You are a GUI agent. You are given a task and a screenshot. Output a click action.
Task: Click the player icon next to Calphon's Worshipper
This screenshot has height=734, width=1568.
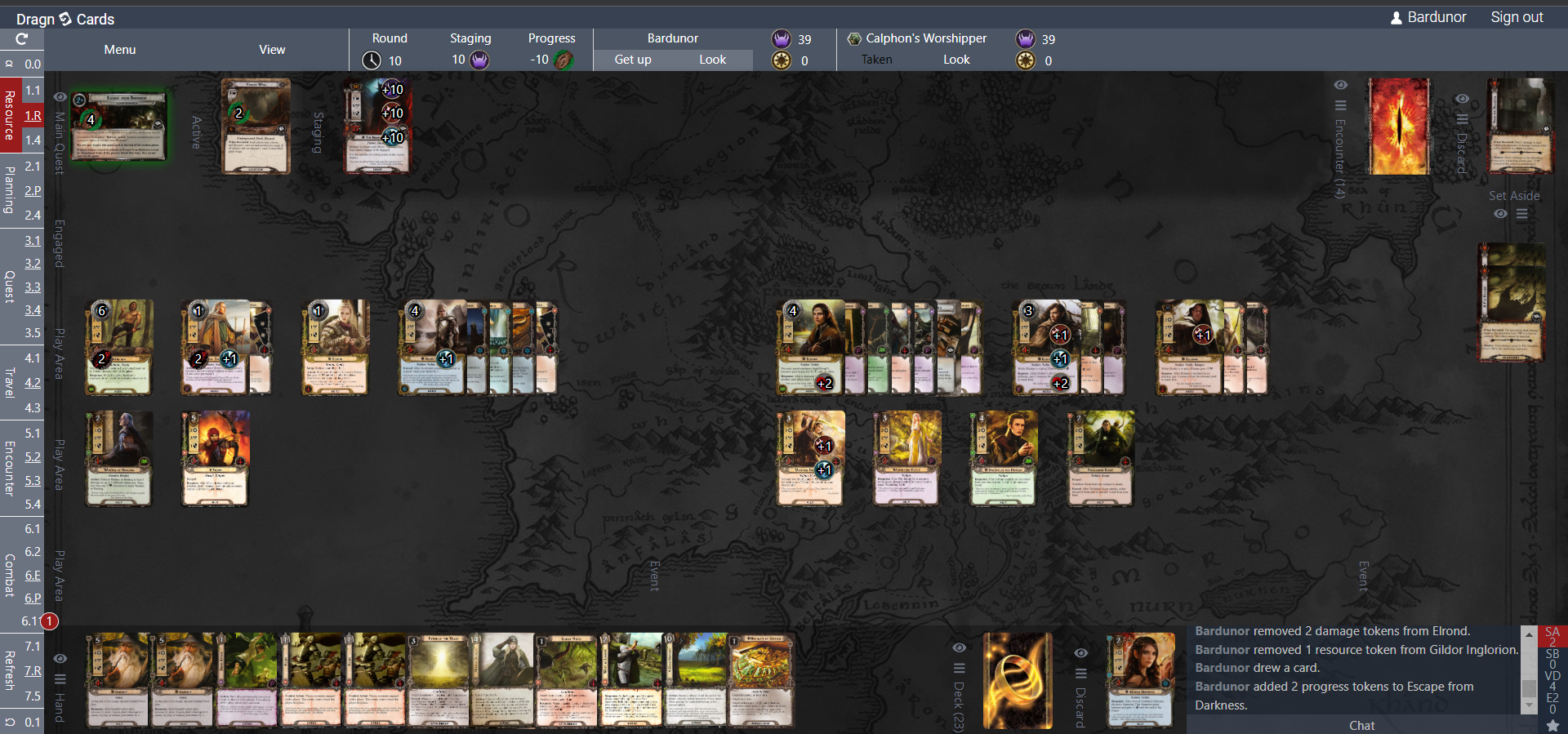tap(854, 38)
